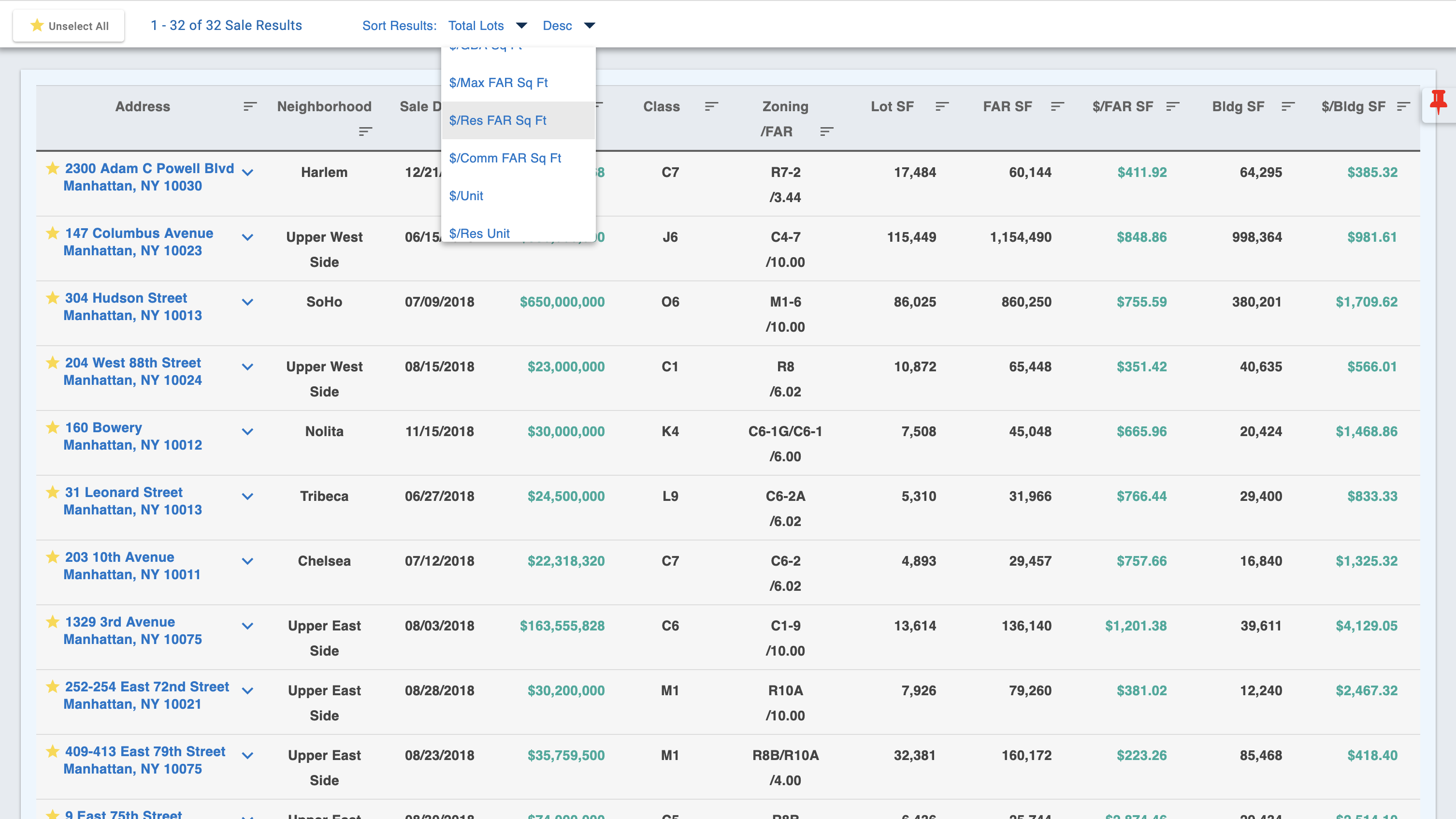This screenshot has width=1456, height=819.
Task: Click the $4,129.05 $/Bldg SF value
Action: 1366,626
